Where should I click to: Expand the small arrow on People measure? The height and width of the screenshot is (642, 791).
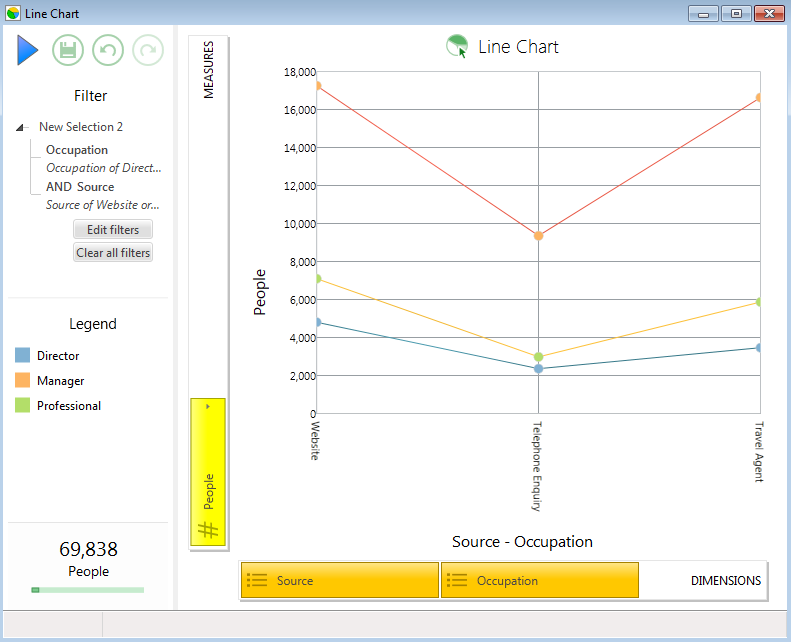[208, 406]
